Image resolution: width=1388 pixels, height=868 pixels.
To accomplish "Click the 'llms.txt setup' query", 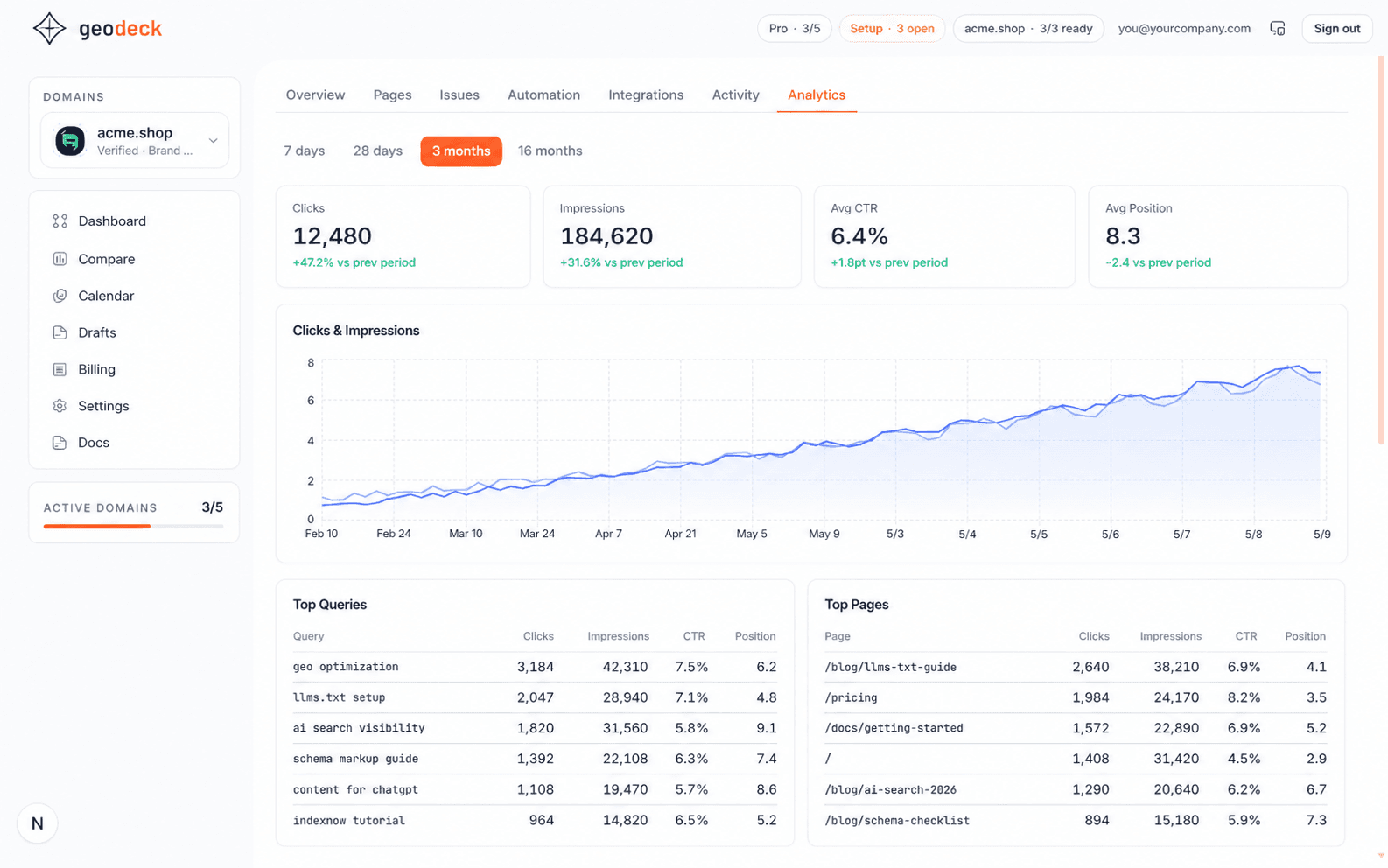I will pyautogui.click(x=339, y=697).
